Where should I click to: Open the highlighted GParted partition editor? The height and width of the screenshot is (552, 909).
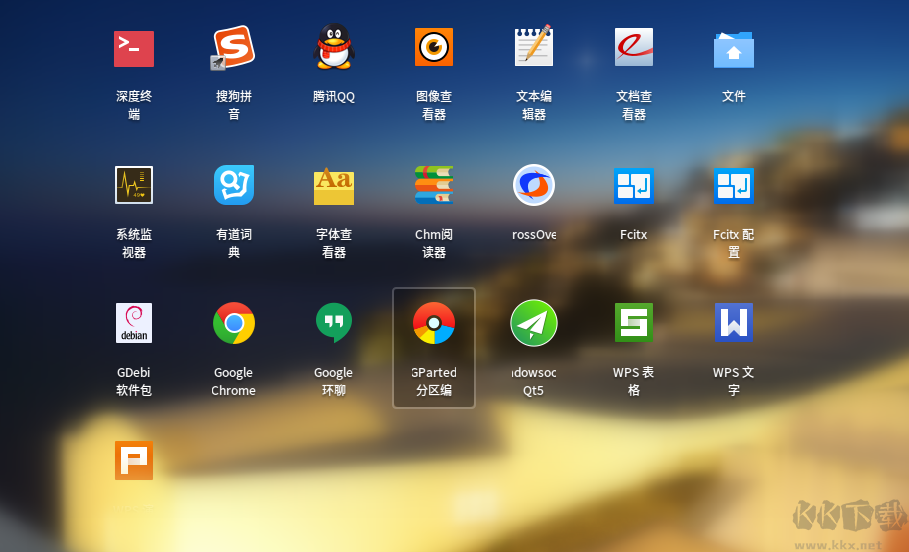click(x=434, y=324)
